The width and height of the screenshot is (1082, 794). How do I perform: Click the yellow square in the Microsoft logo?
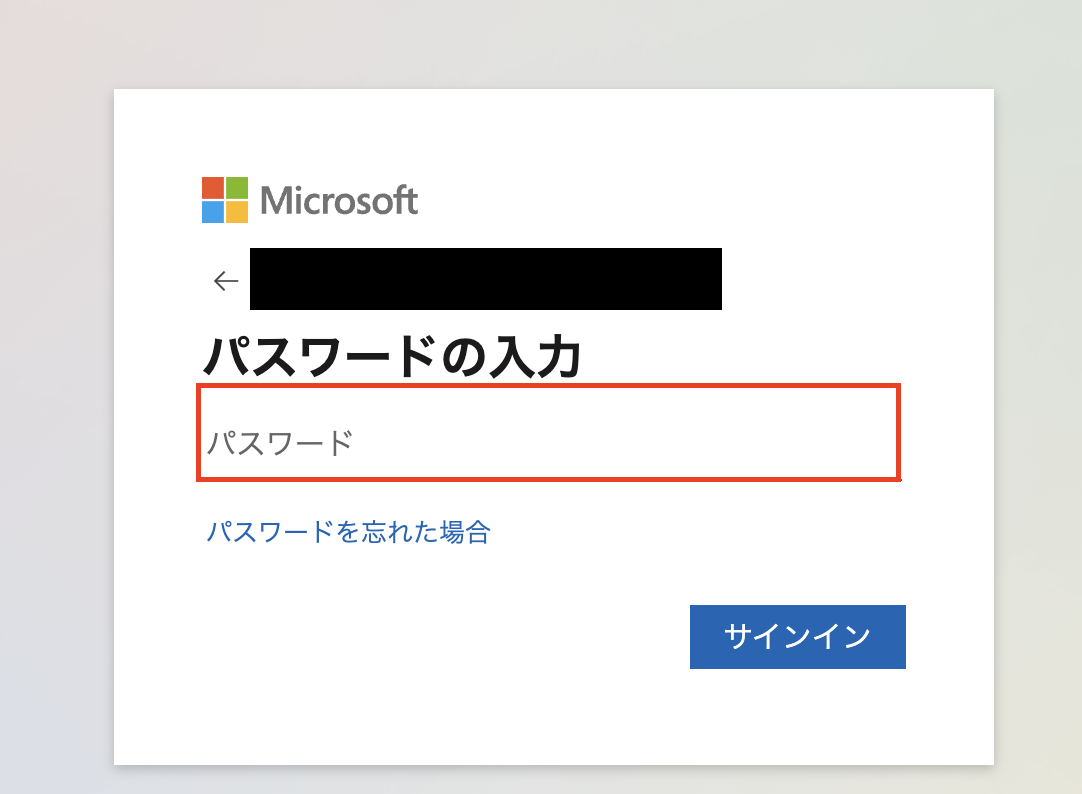tap(238, 211)
